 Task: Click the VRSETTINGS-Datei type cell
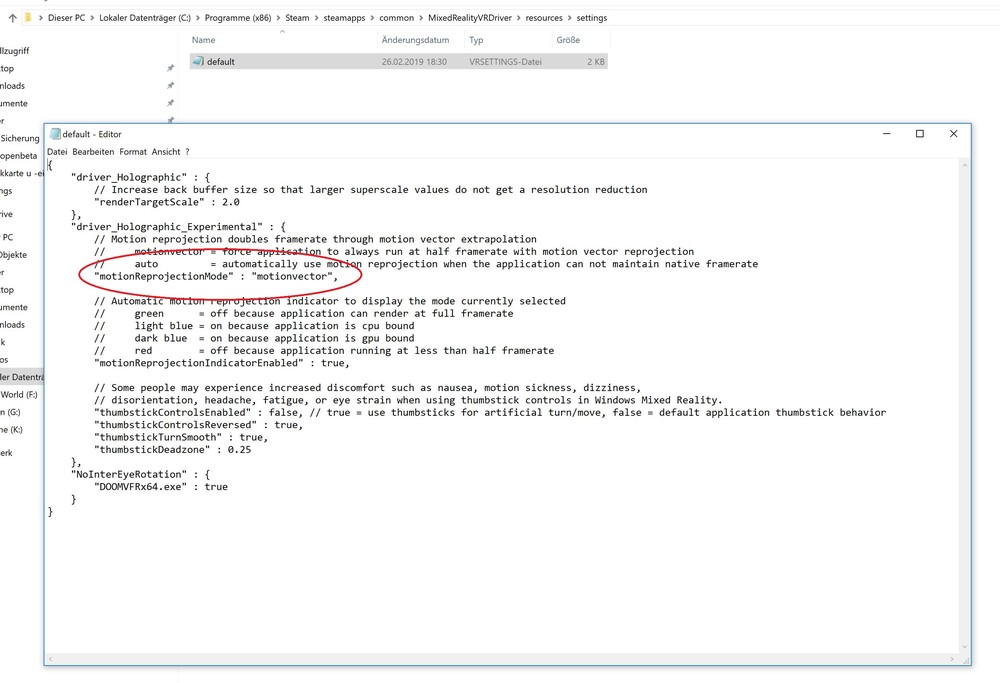505,62
